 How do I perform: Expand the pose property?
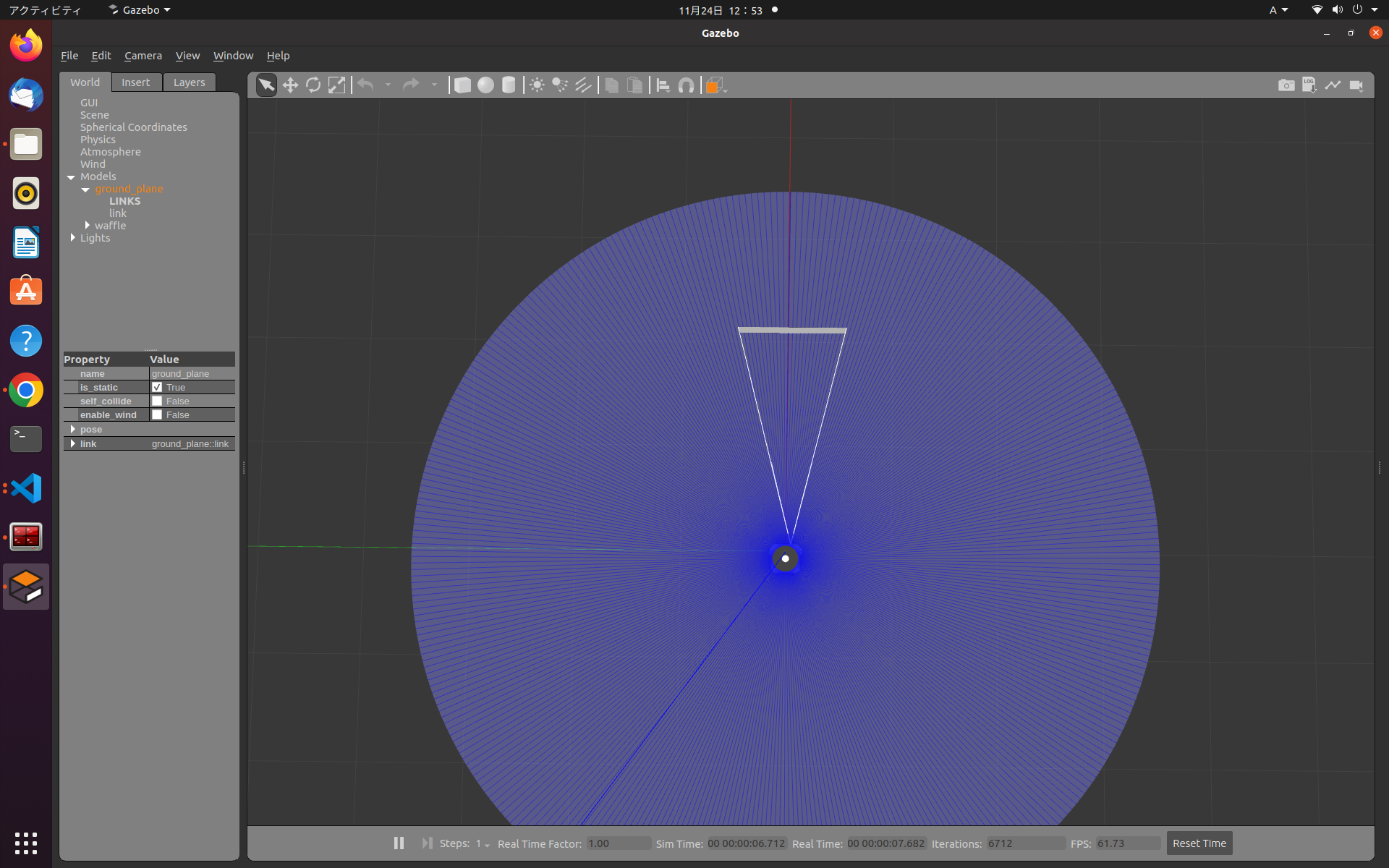(x=73, y=429)
